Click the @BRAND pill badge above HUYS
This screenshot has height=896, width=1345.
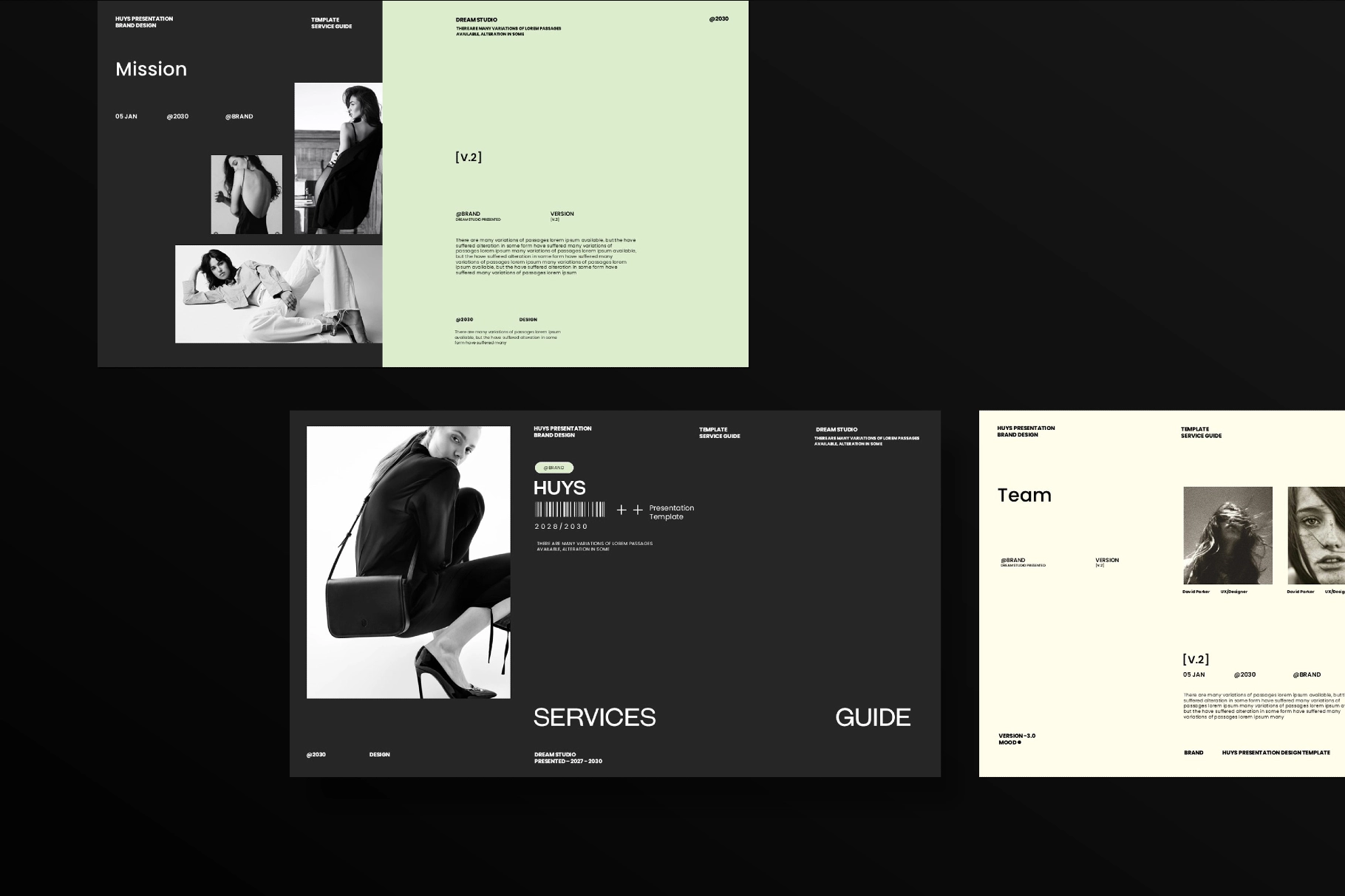point(554,468)
